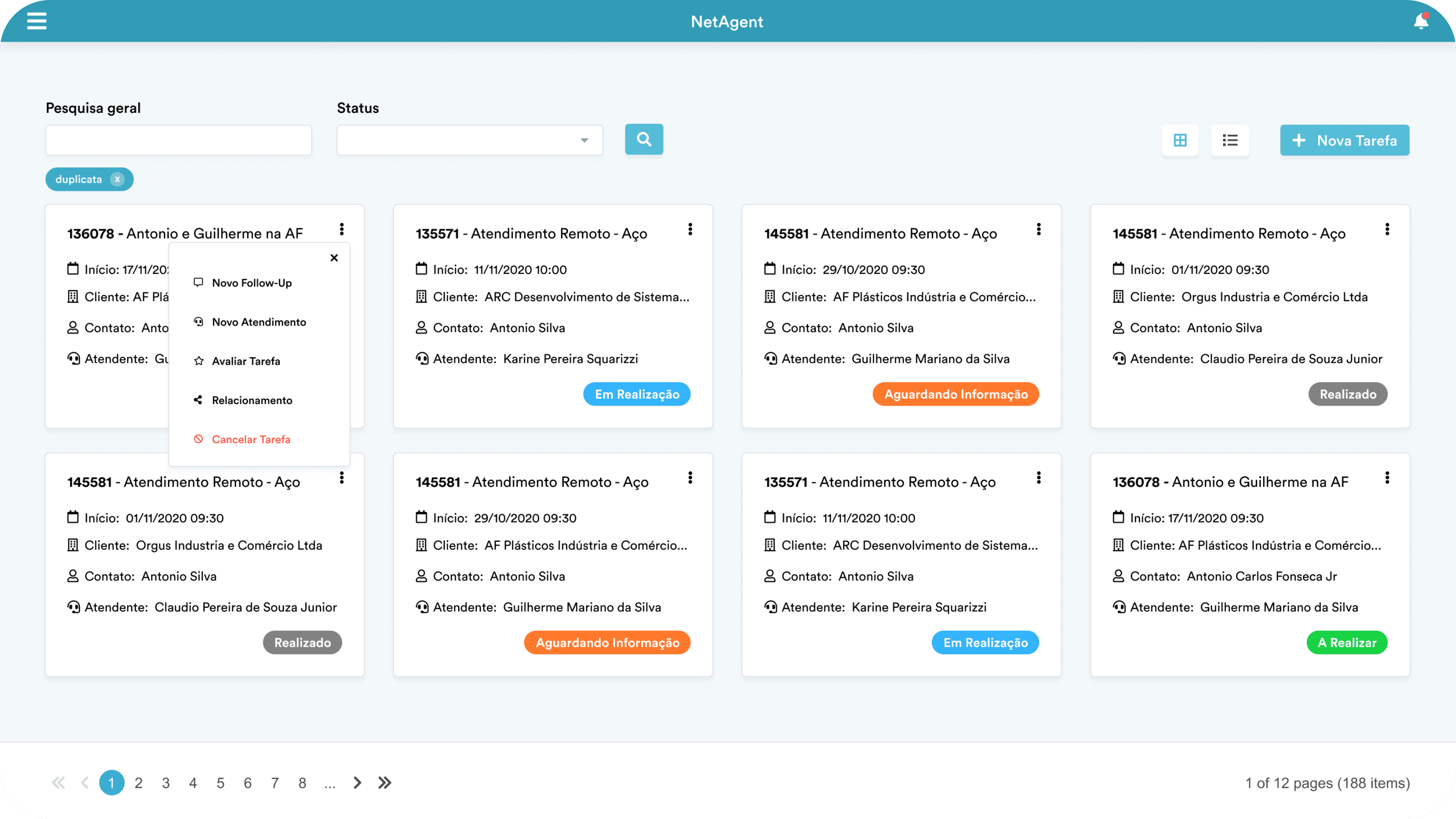
Task: Expand the Status dropdown
Action: point(584,140)
